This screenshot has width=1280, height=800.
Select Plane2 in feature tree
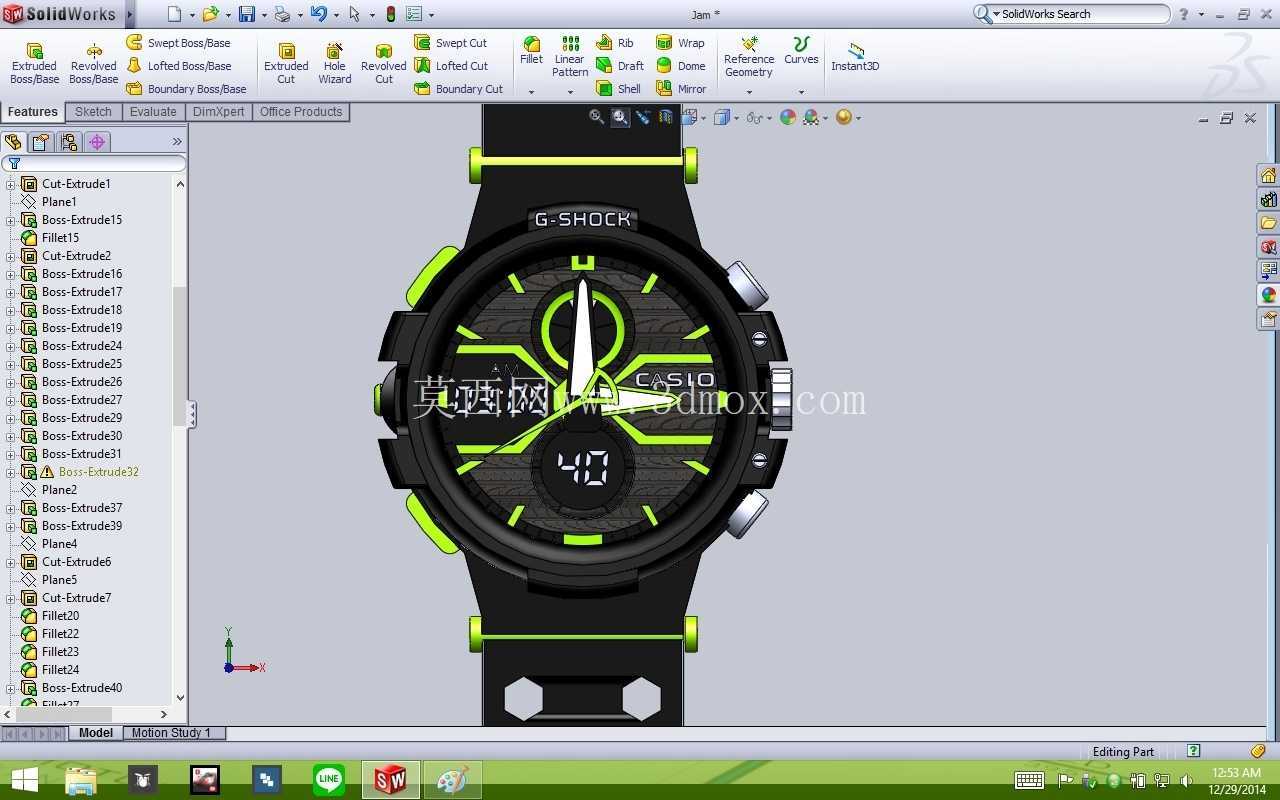[59, 490]
